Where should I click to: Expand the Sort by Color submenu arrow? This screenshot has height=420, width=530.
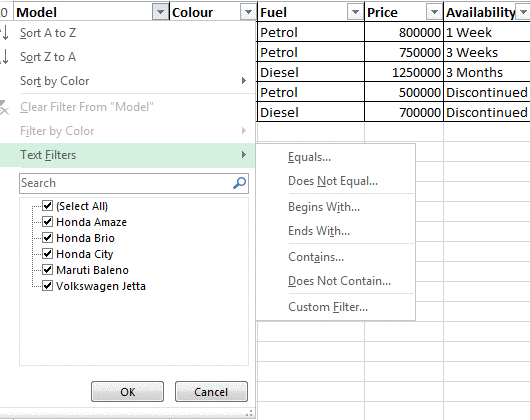pos(244,80)
